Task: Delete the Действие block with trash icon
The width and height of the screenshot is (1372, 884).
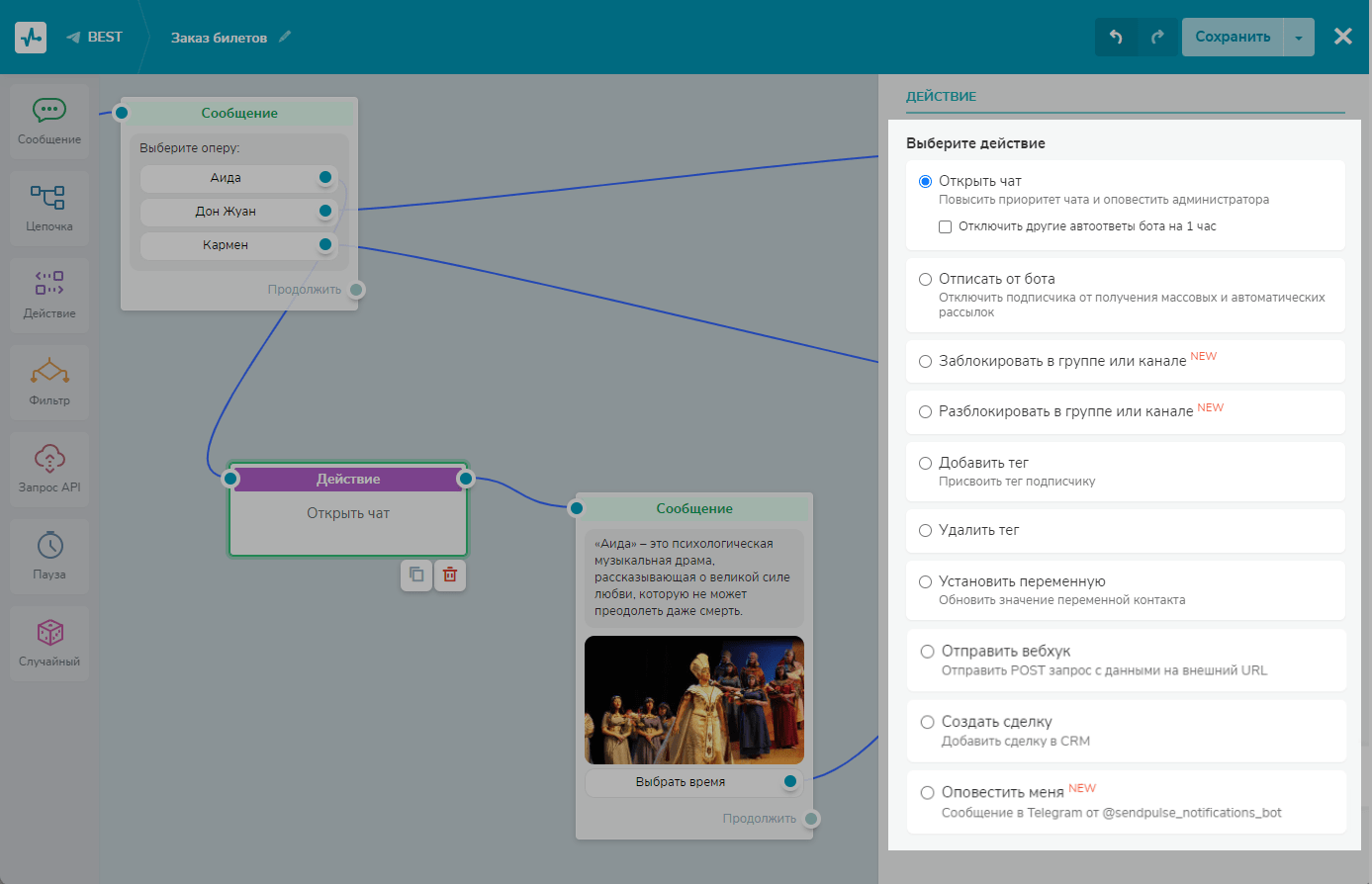Action: tap(450, 575)
